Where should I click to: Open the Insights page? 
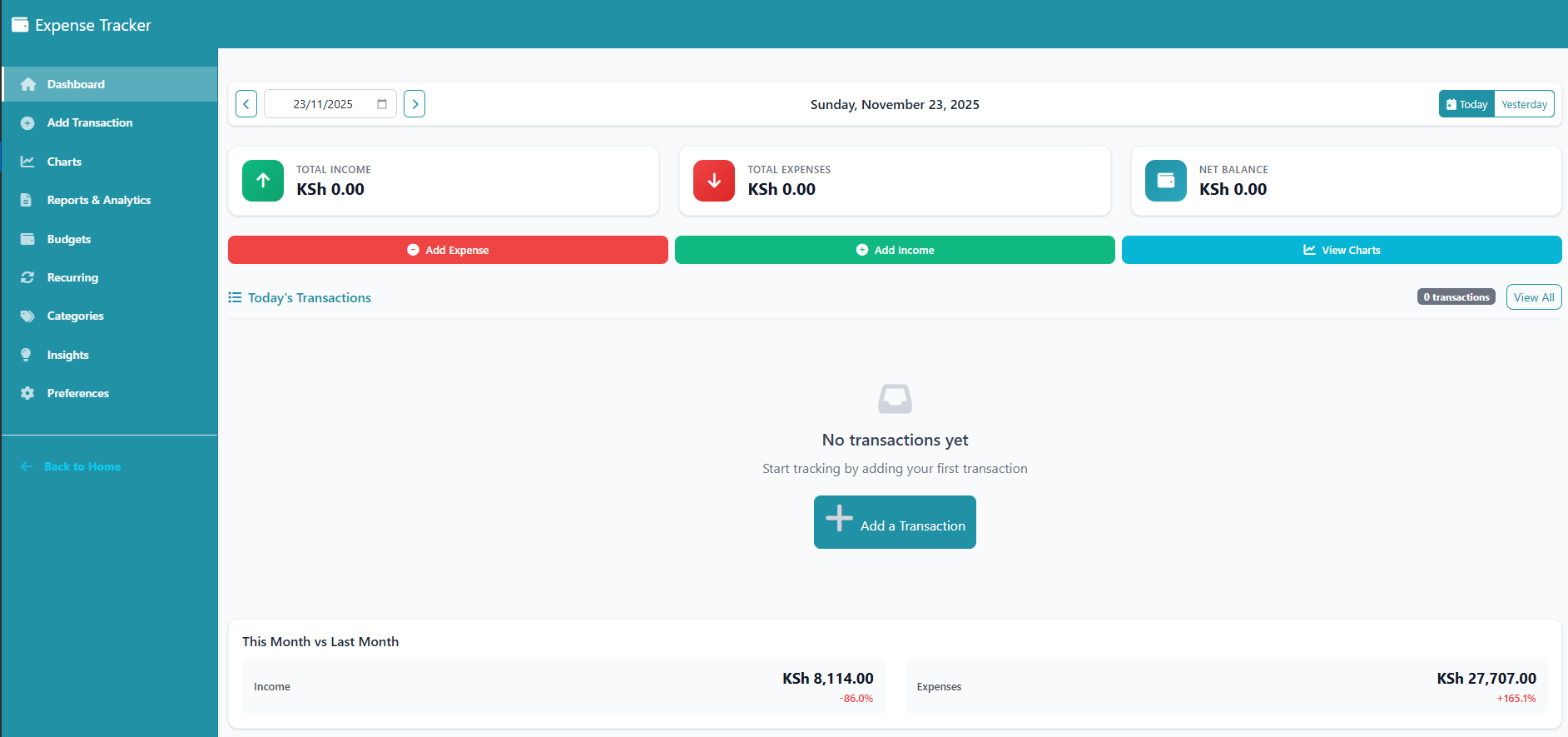[110, 355]
